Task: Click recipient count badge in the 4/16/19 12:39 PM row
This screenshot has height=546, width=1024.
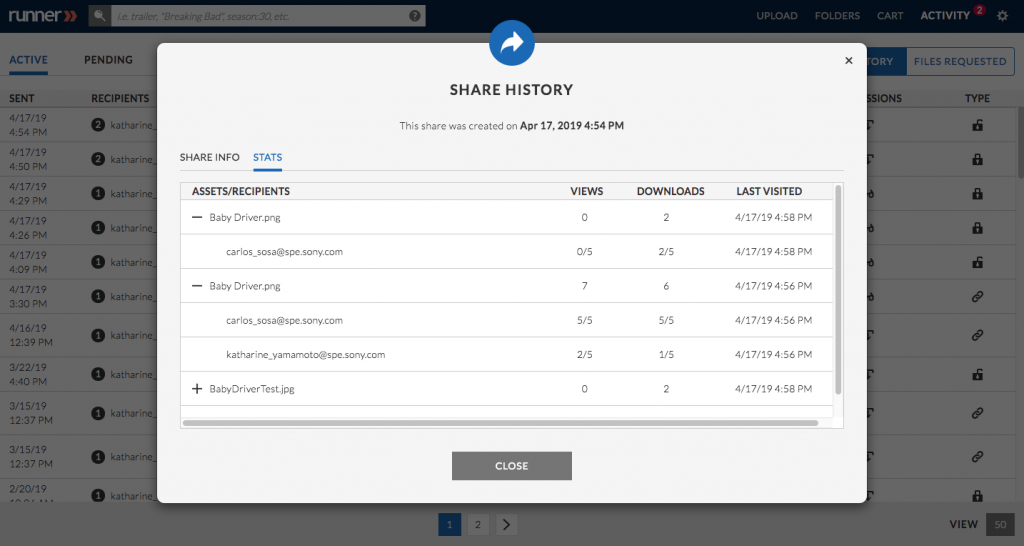Action: tap(98, 335)
